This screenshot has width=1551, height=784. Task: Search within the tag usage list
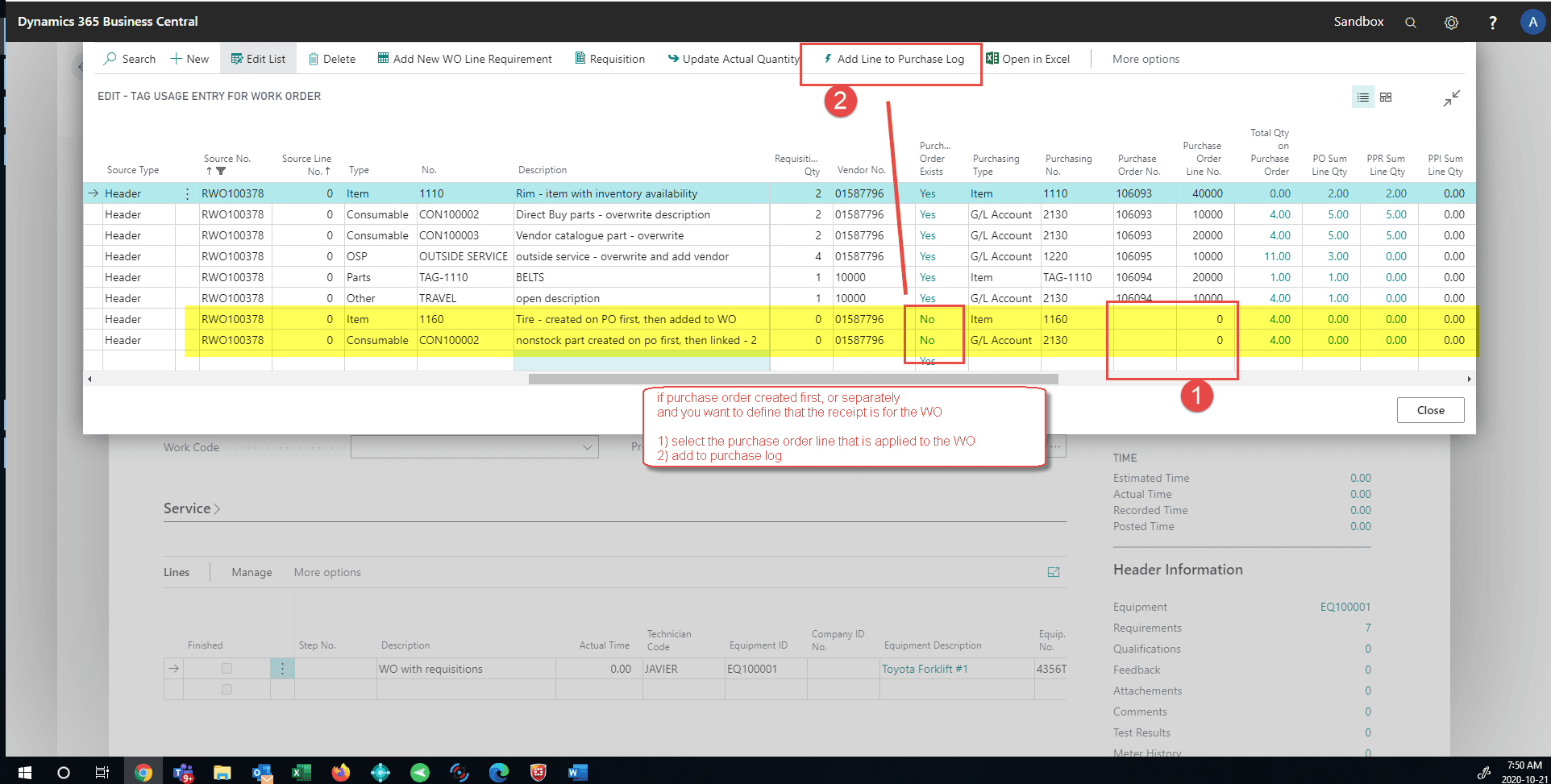(x=130, y=59)
